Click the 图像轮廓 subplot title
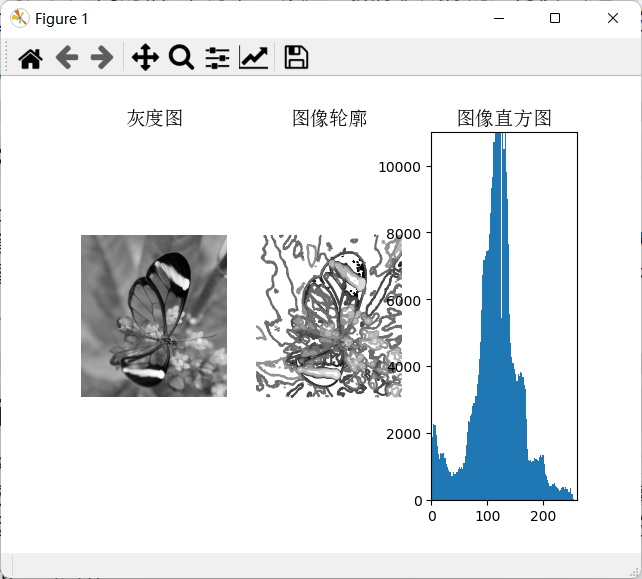The width and height of the screenshot is (642, 579). 329,118
